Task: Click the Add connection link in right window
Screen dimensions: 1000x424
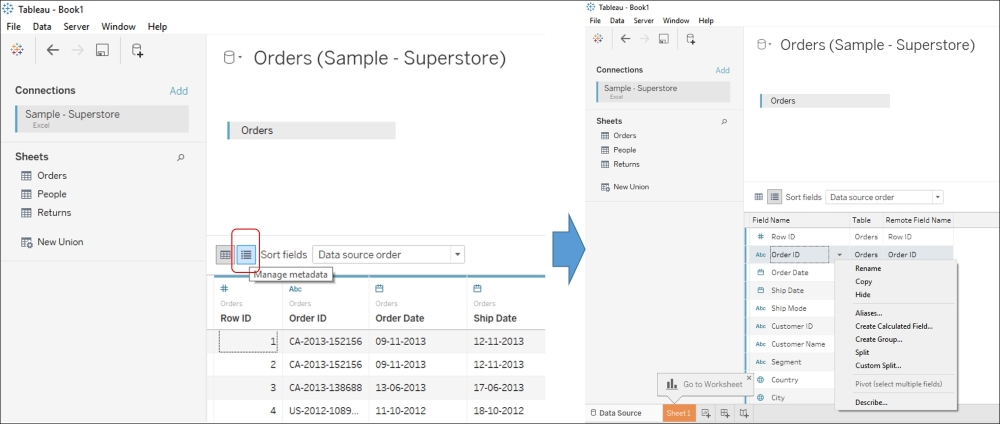Action: click(722, 70)
